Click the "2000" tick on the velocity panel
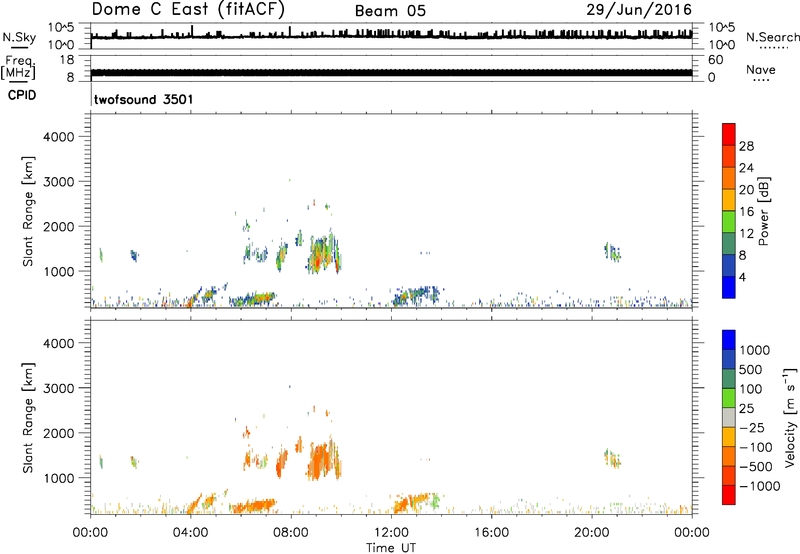The height and width of the screenshot is (554, 800). click(59, 433)
